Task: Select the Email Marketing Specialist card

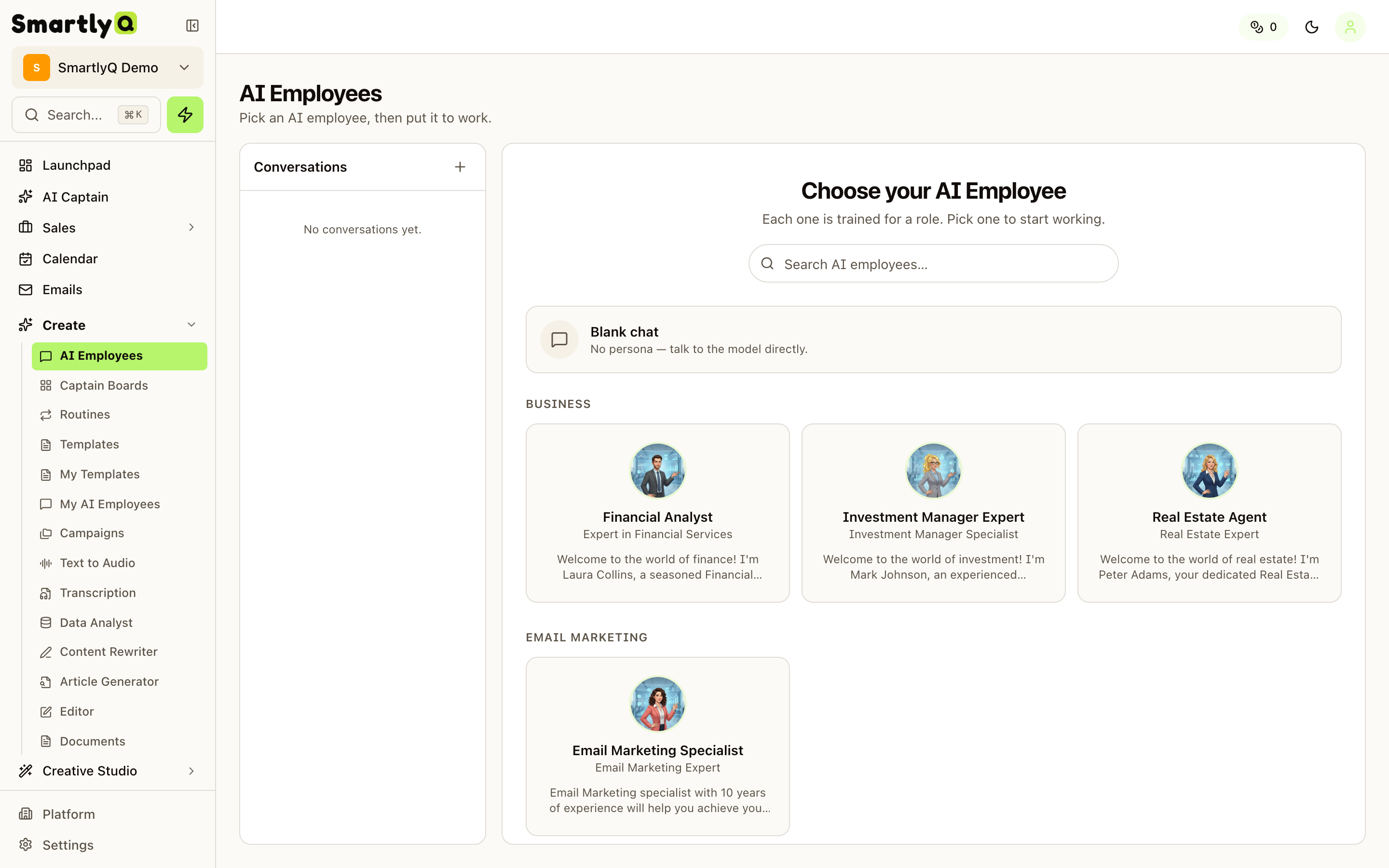Action: coord(657,746)
